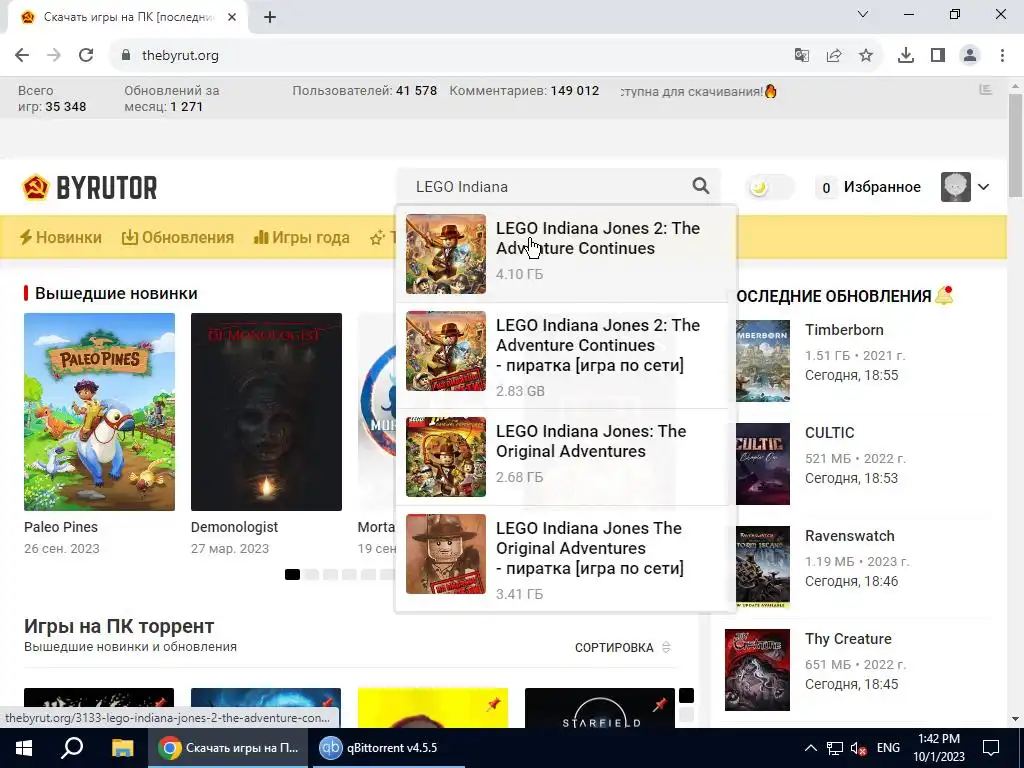
Task: Open Windows taskbar search
Action: click(72, 748)
